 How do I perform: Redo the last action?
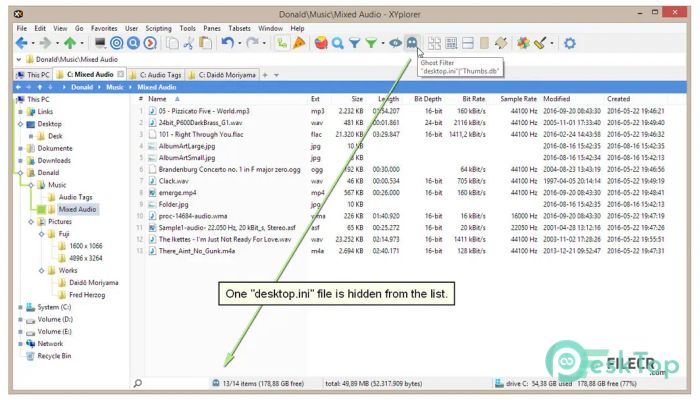click(252, 43)
